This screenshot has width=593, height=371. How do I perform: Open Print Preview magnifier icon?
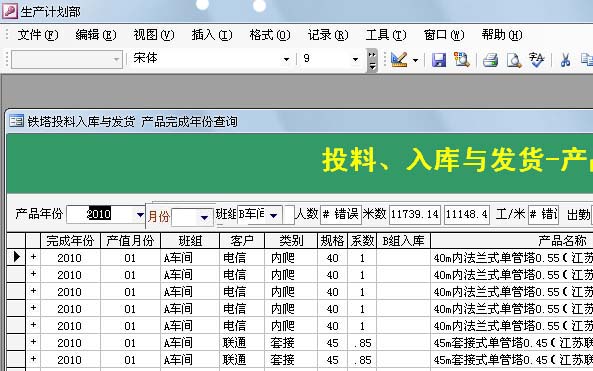514,60
